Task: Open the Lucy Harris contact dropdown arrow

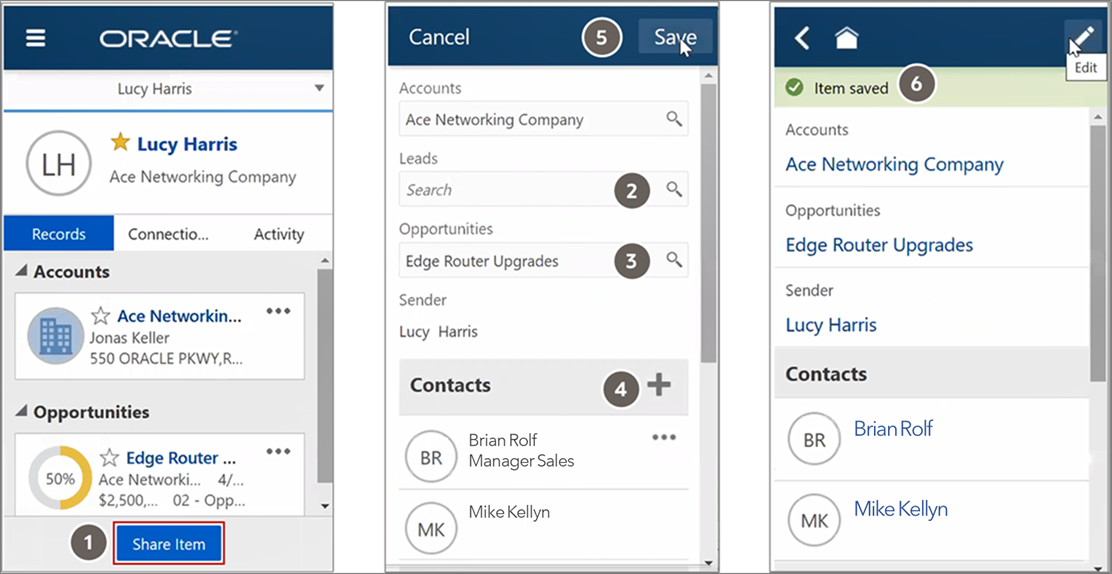Action: 319,89
